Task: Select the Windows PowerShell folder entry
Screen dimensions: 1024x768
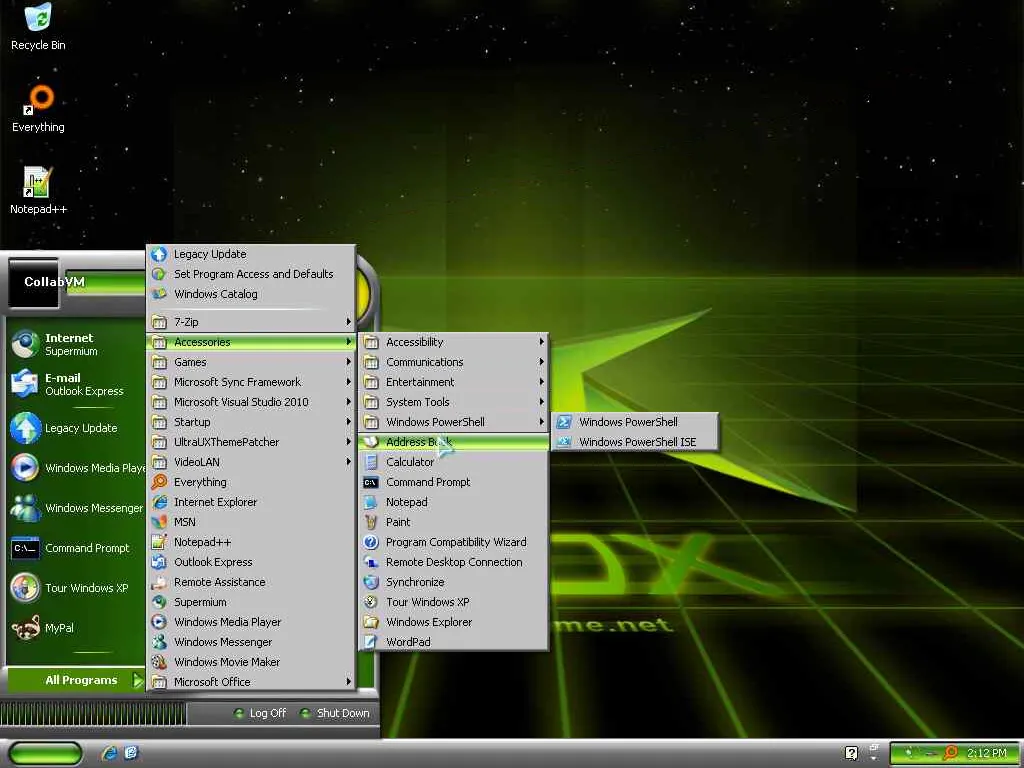Action: [x=454, y=422]
